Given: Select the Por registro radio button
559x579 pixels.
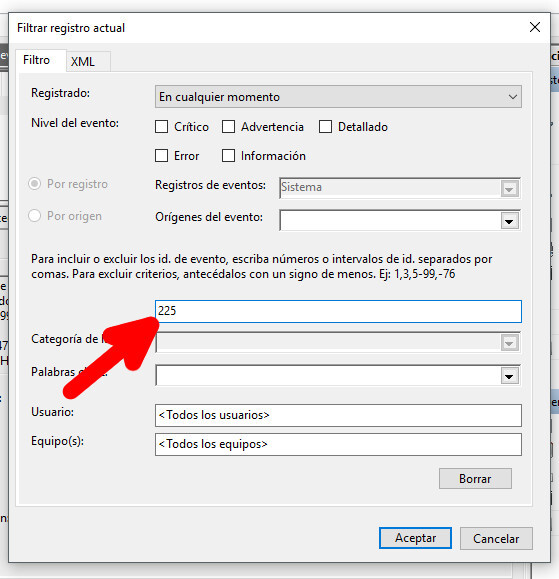Looking at the screenshot, I should pyautogui.click(x=35, y=184).
